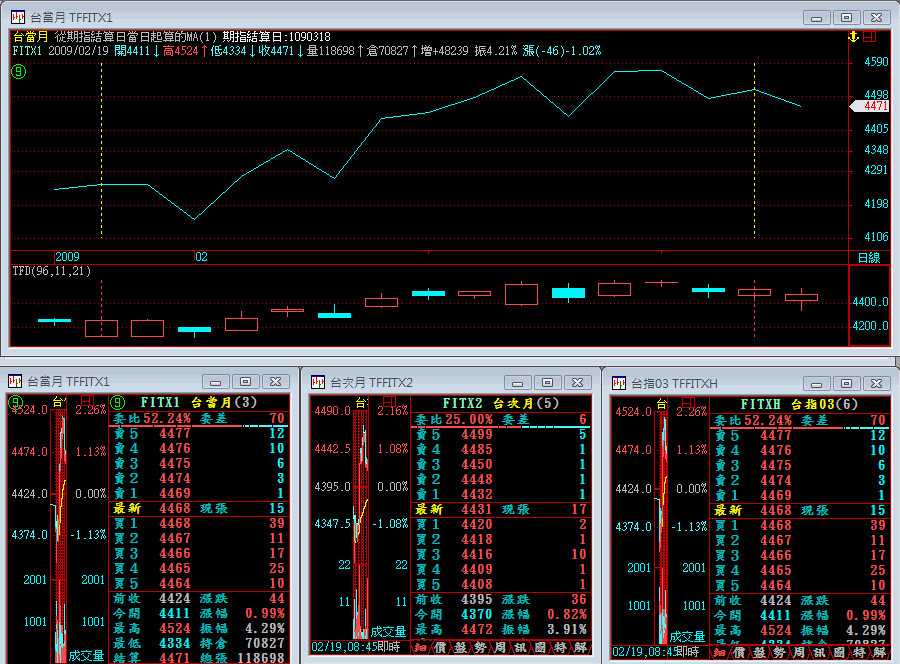This screenshot has height=664, width=900.
Task: Open the 解 tab in the FITX2 window
Action: point(581,648)
